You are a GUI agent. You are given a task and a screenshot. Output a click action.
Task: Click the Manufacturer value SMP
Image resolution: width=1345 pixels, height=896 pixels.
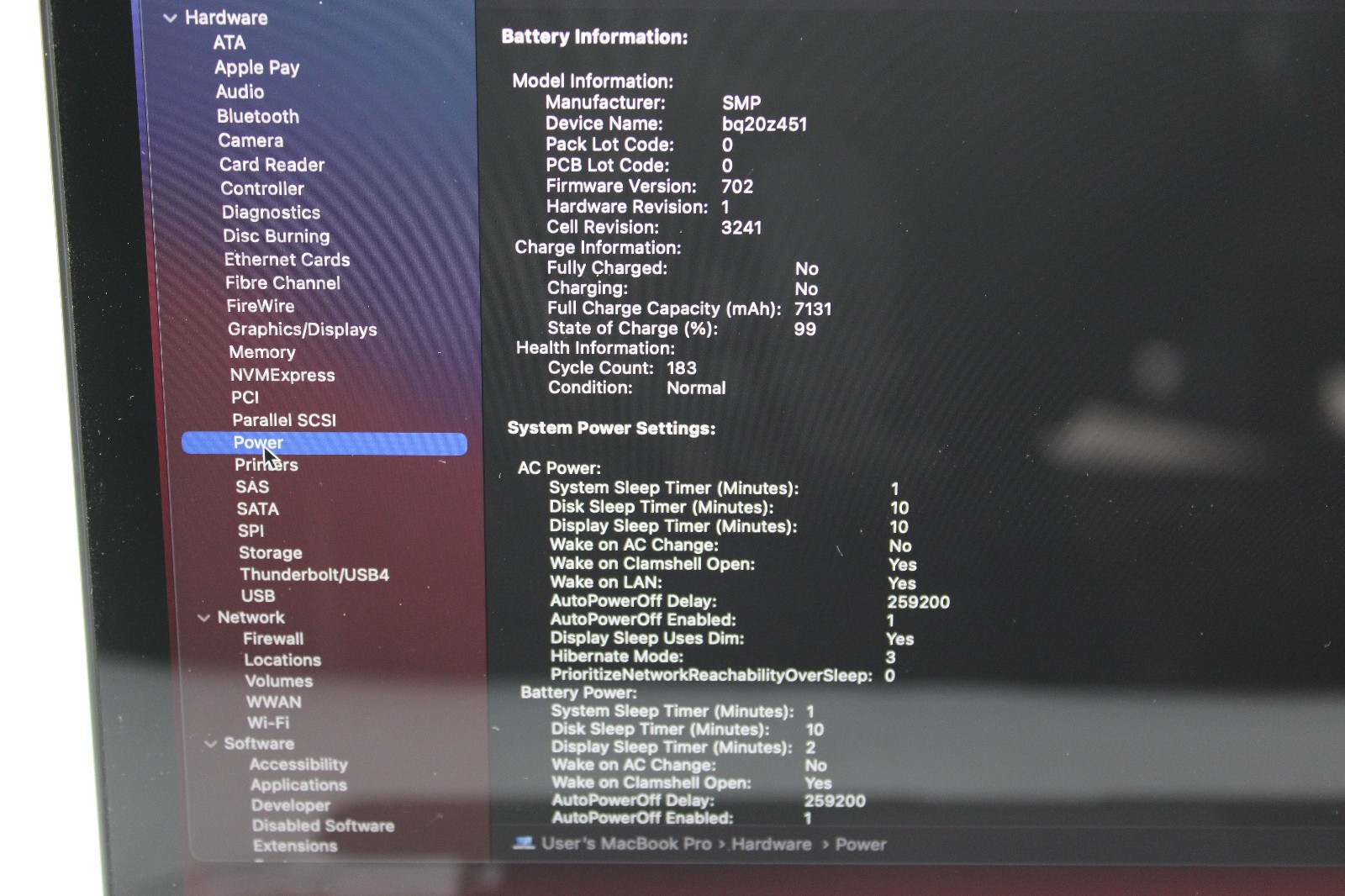tap(741, 103)
